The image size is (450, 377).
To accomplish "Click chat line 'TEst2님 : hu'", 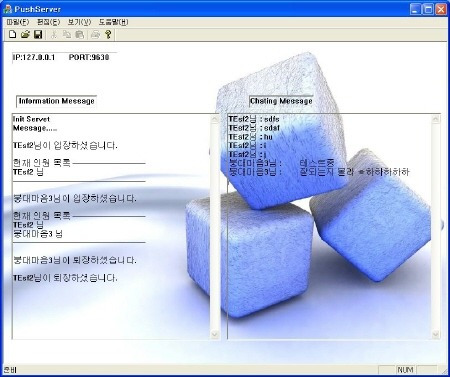I will pos(250,137).
